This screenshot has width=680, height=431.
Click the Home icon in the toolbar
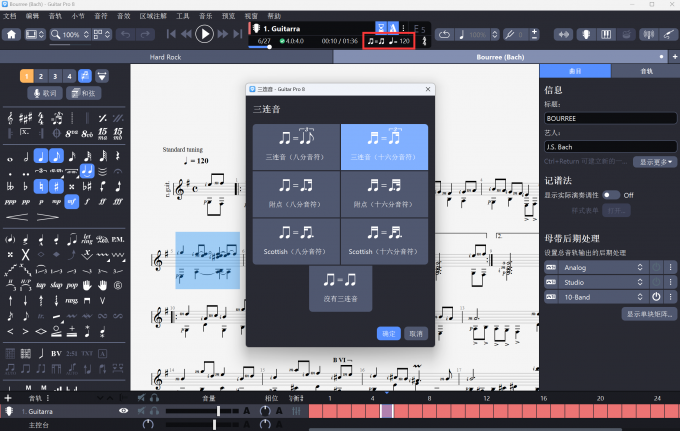(x=11, y=34)
